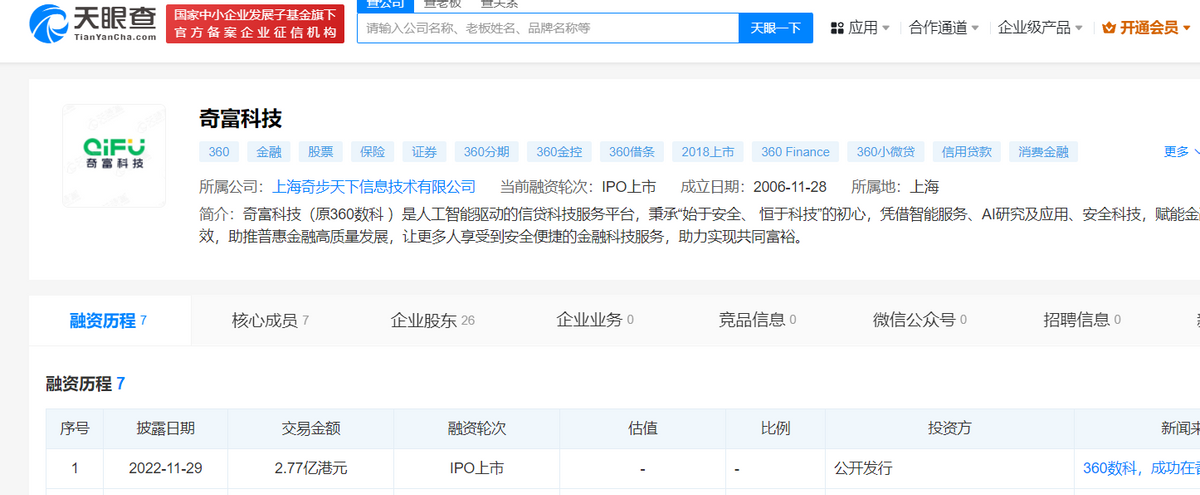
Task: Switch to the 企业股东 tab
Action: [432, 320]
